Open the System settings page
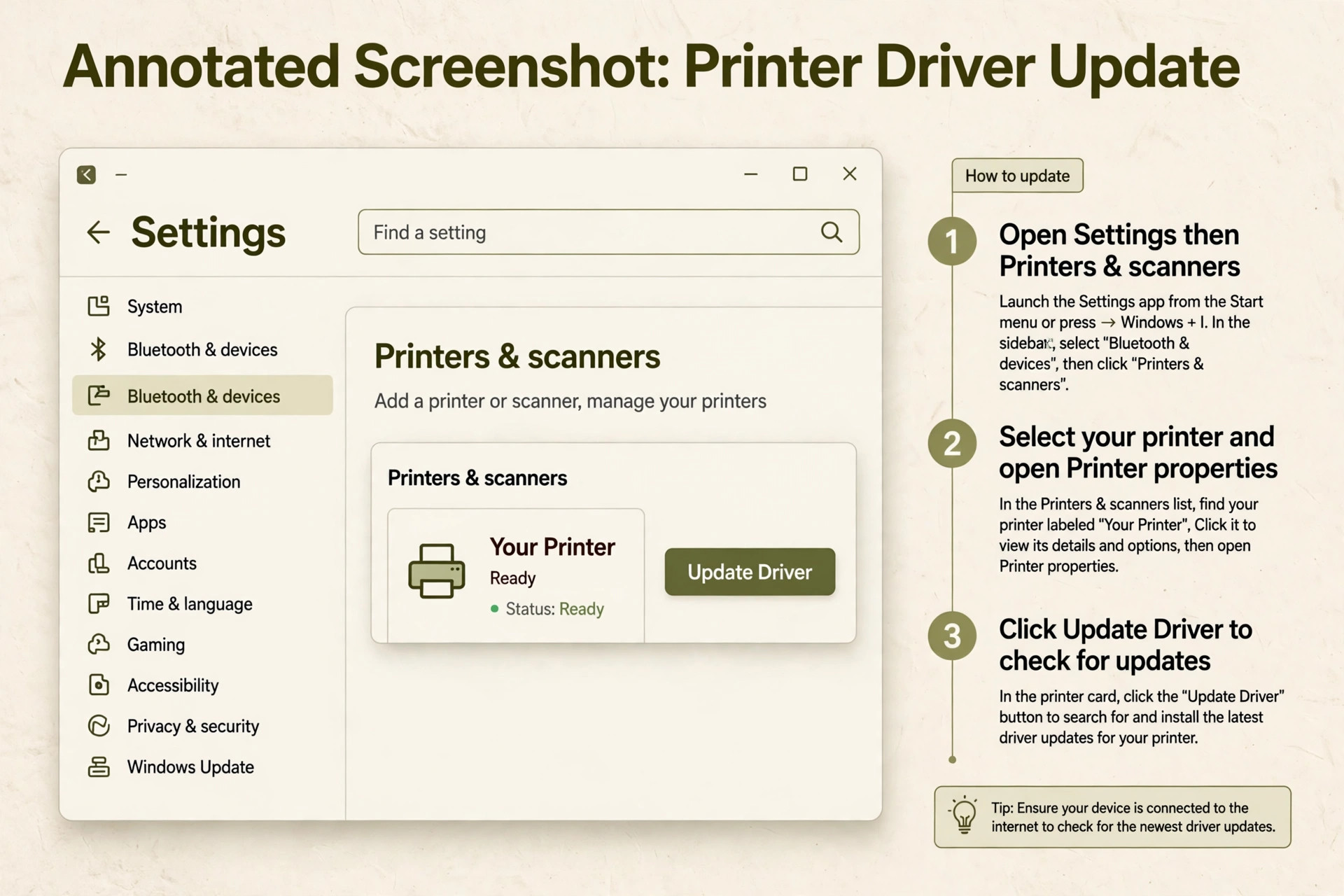The height and width of the screenshot is (896, 1344). (x=155, y=307)
